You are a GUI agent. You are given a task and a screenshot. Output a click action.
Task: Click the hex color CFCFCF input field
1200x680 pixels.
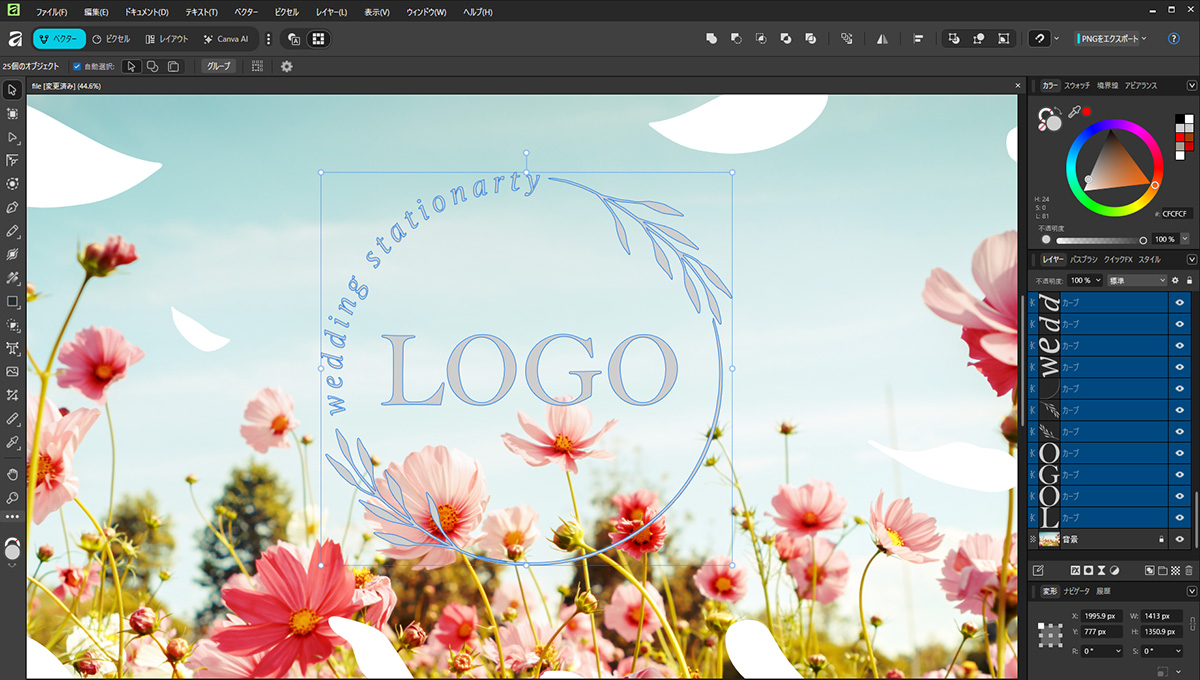click(x=1175, y=214)
